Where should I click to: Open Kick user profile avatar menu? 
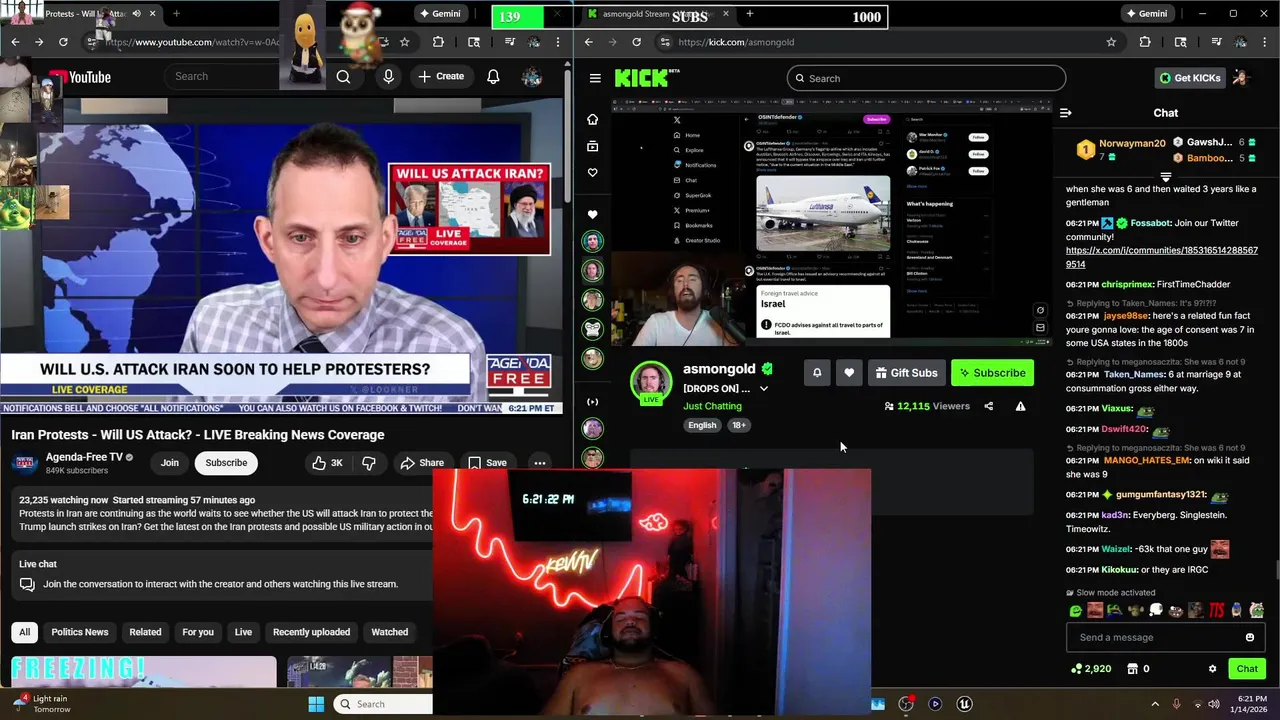click(x=1241, y=78)
